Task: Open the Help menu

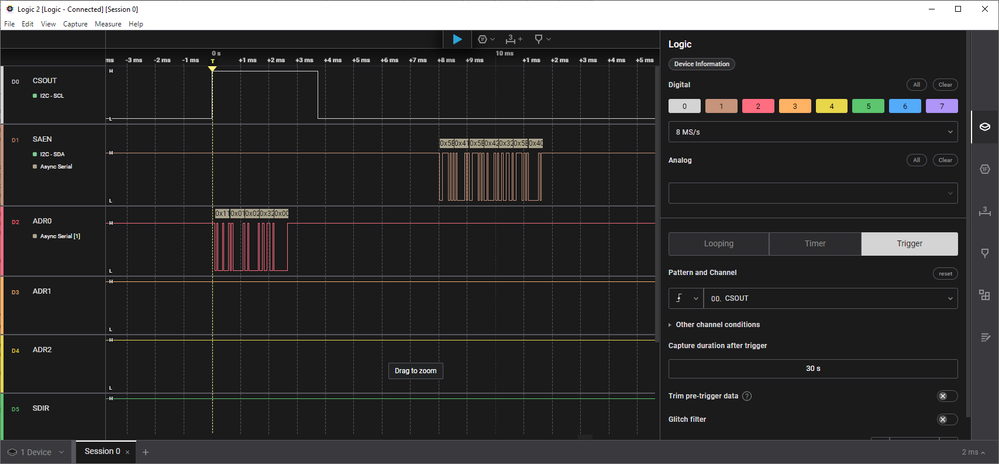Action: tap(136, 24)
